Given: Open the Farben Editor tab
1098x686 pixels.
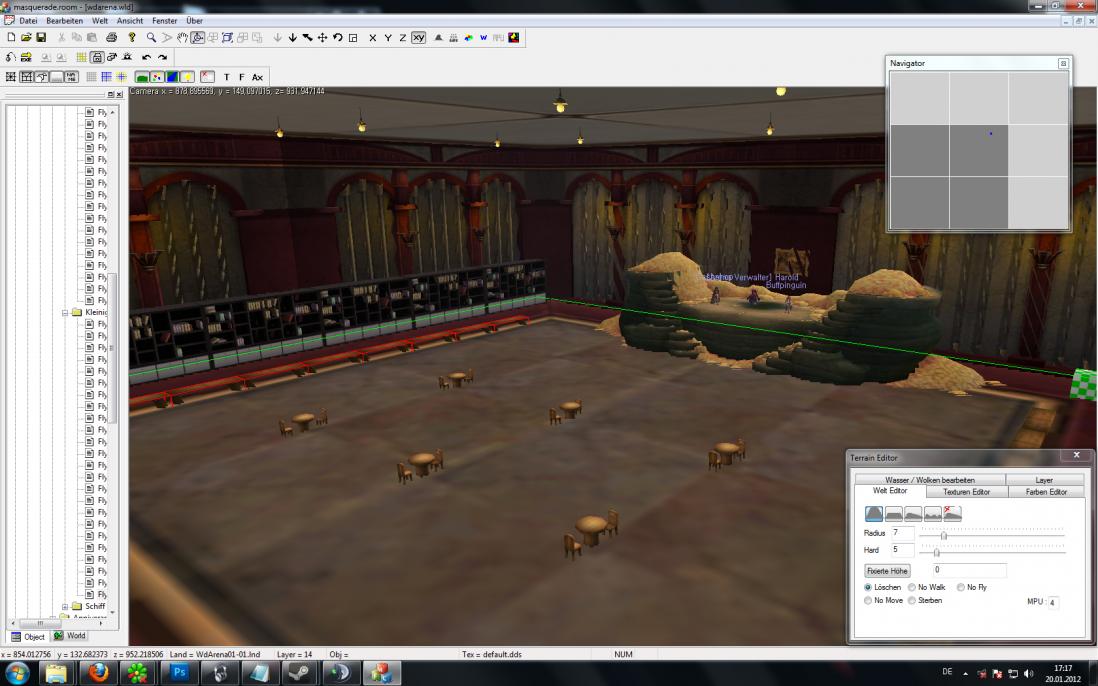Looking at the screenshot, I should [x=1045, y=492].
